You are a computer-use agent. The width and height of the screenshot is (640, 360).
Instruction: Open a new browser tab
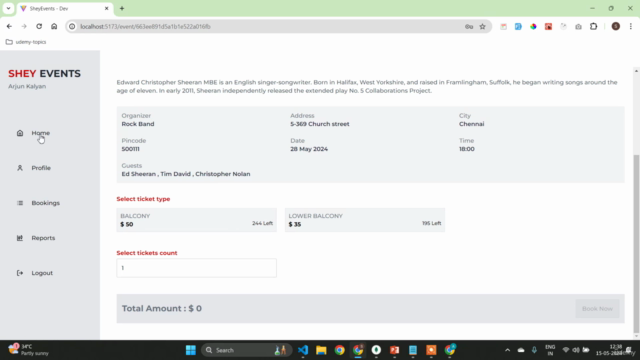(x=122, y=9)
